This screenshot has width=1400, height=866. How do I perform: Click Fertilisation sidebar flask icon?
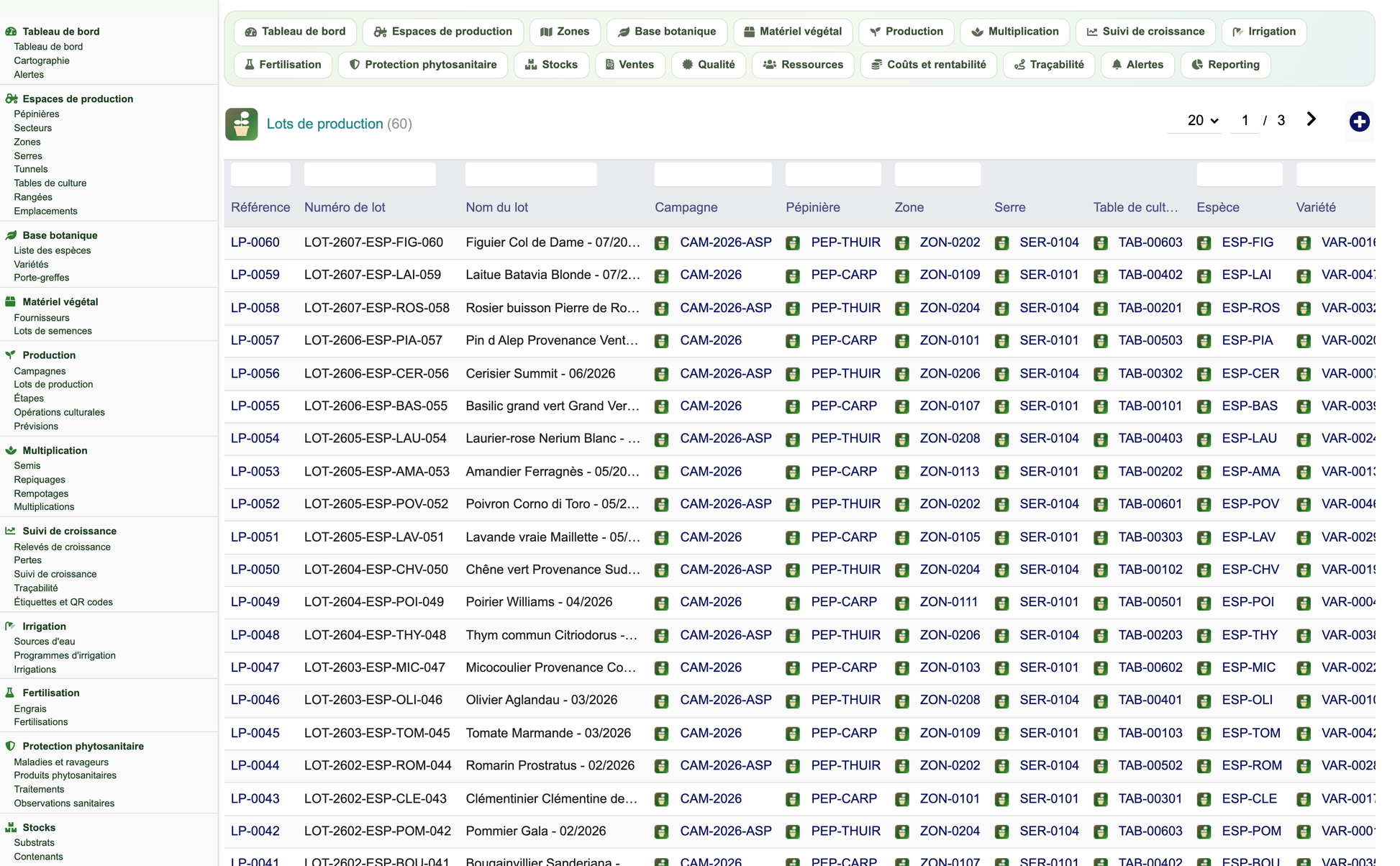click(x=11, y=693)
